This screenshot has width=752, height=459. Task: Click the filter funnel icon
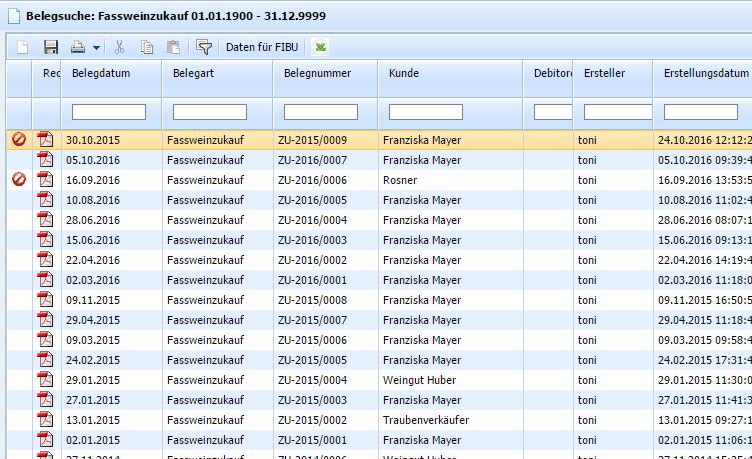[204, 47]
